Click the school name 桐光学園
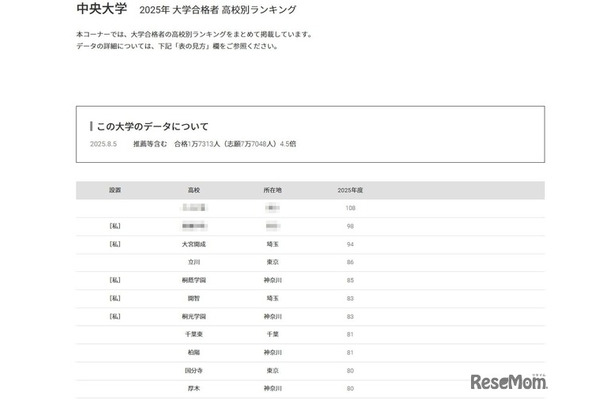The height and width of the screenshot is (400, 610). [194, 316]
